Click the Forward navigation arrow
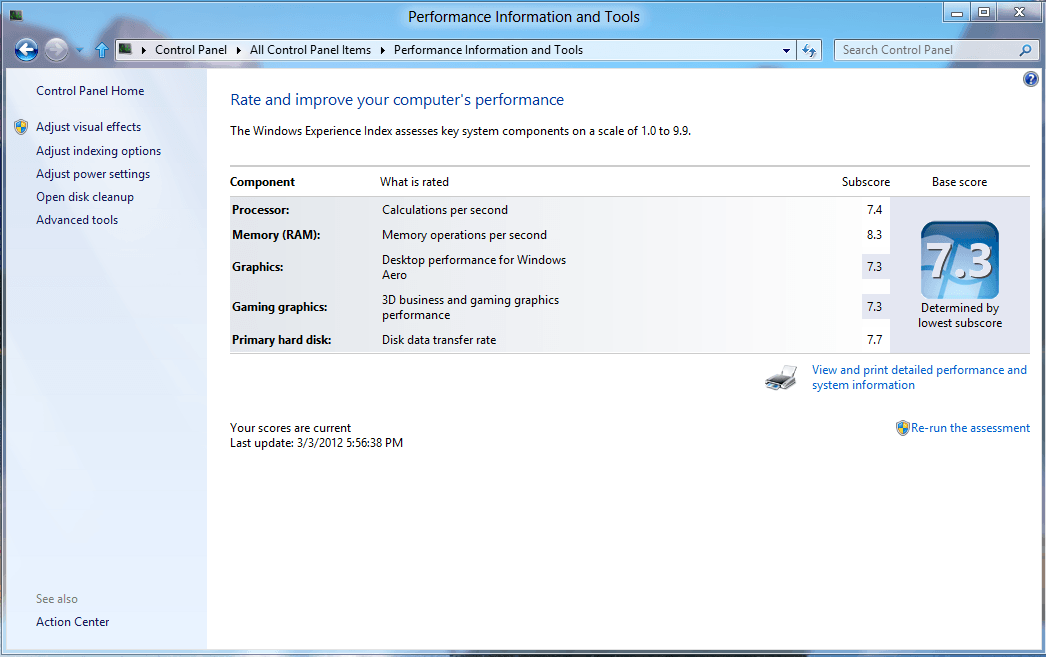This screenshot has height=657, width=1046. pyautogui.click(x=57, y=50)
